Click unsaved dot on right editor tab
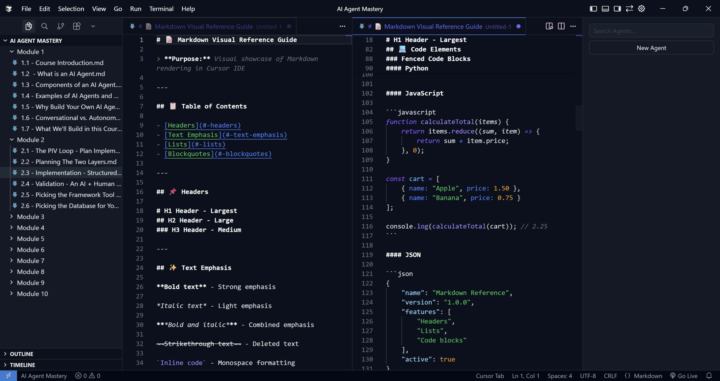The width and height of the screenshot is (720, 381). pos(518,27)
